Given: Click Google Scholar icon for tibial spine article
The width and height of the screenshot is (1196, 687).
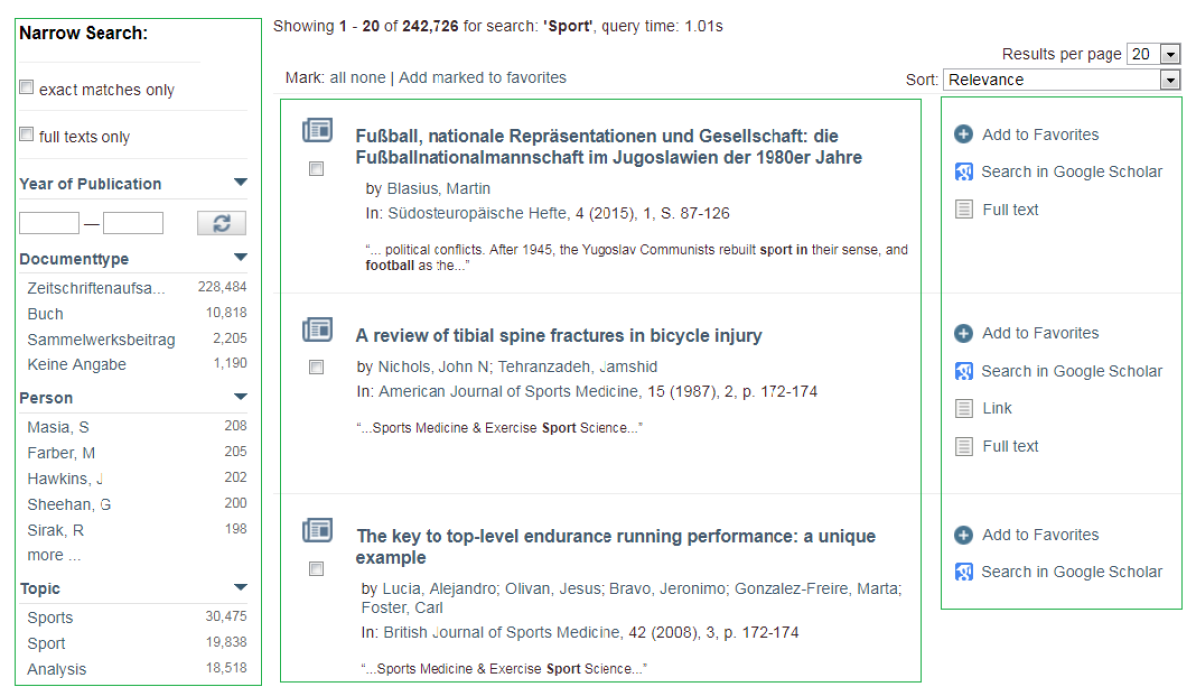Looking at the screenshot, I should [963, 372].
